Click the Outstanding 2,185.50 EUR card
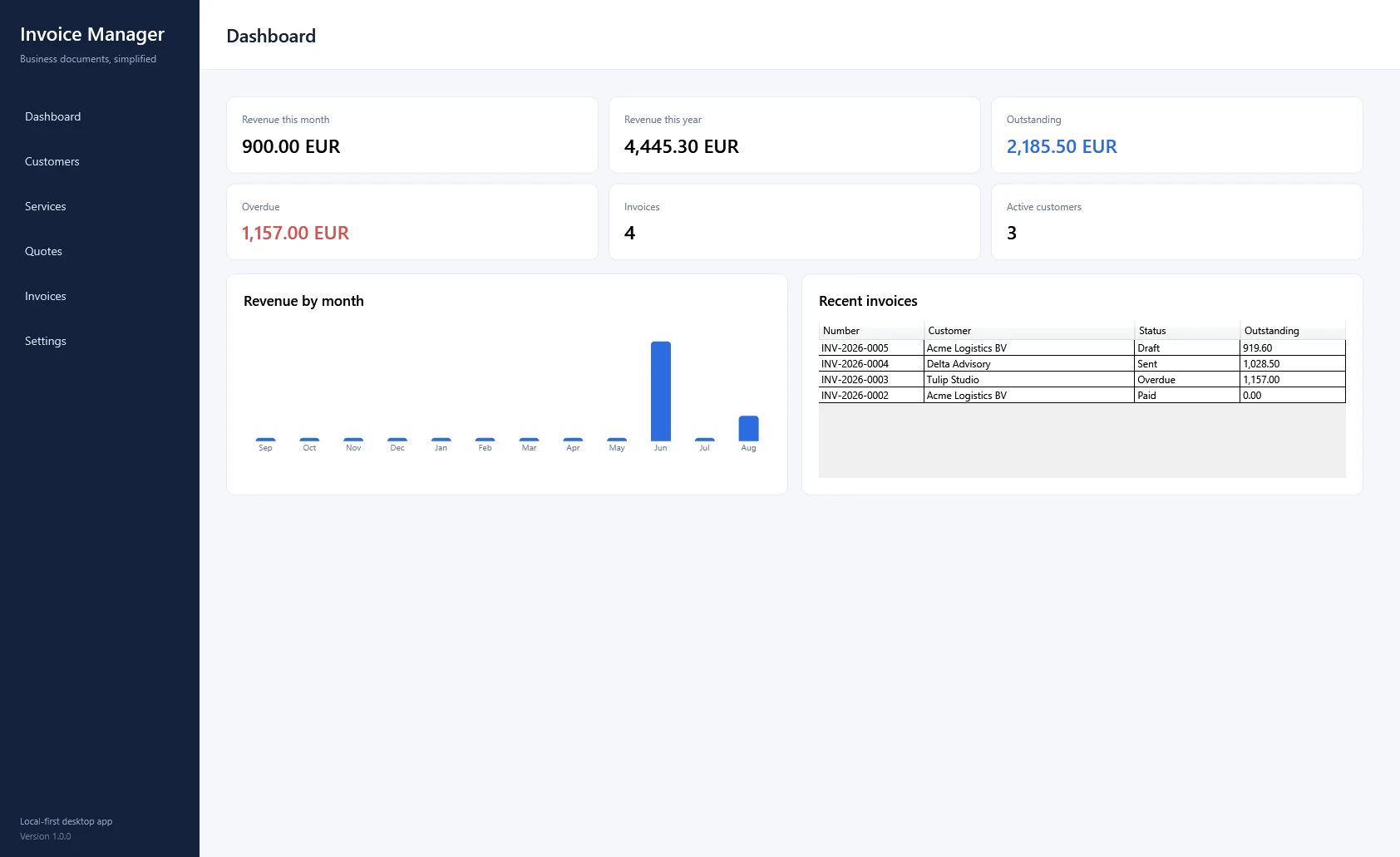The height and width of the screenshot is (857, 1400). [x=1176, y=135]
